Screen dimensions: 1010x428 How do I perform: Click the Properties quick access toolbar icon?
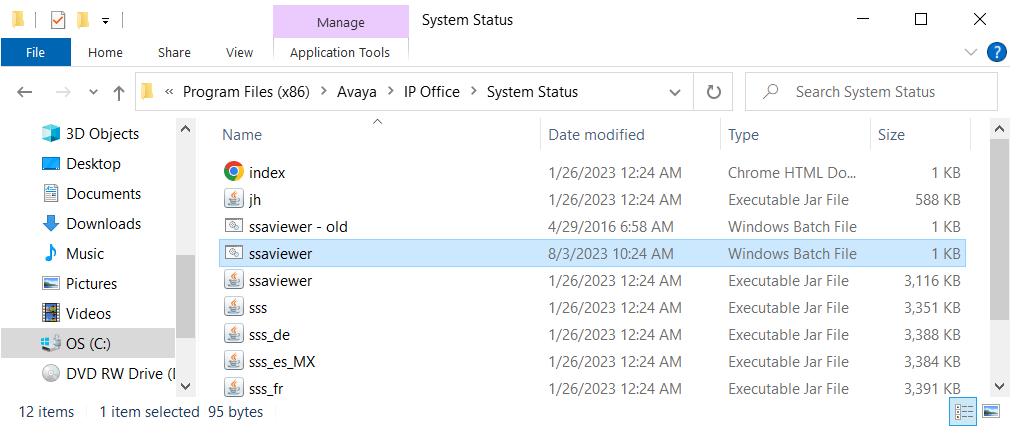coord(58,21)
